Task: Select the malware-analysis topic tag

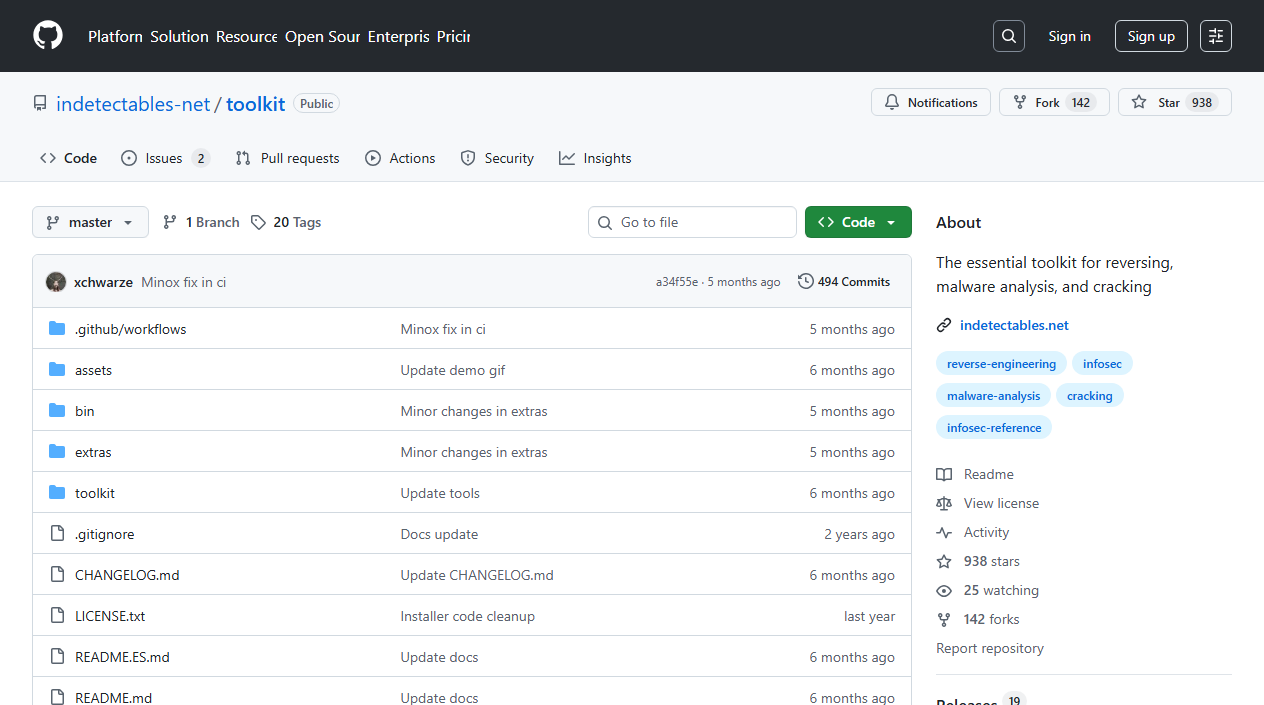Action: pyautogui.click(x=993, y=396)
